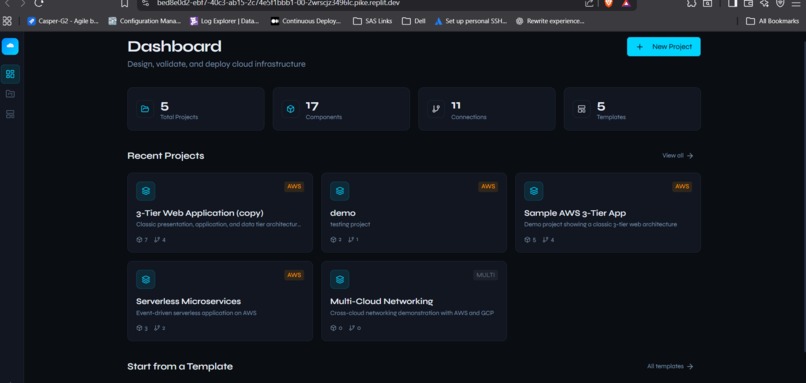
Task: Click 'Event-driven serverless application on AWS' text
Action: (x=196, y=313)
